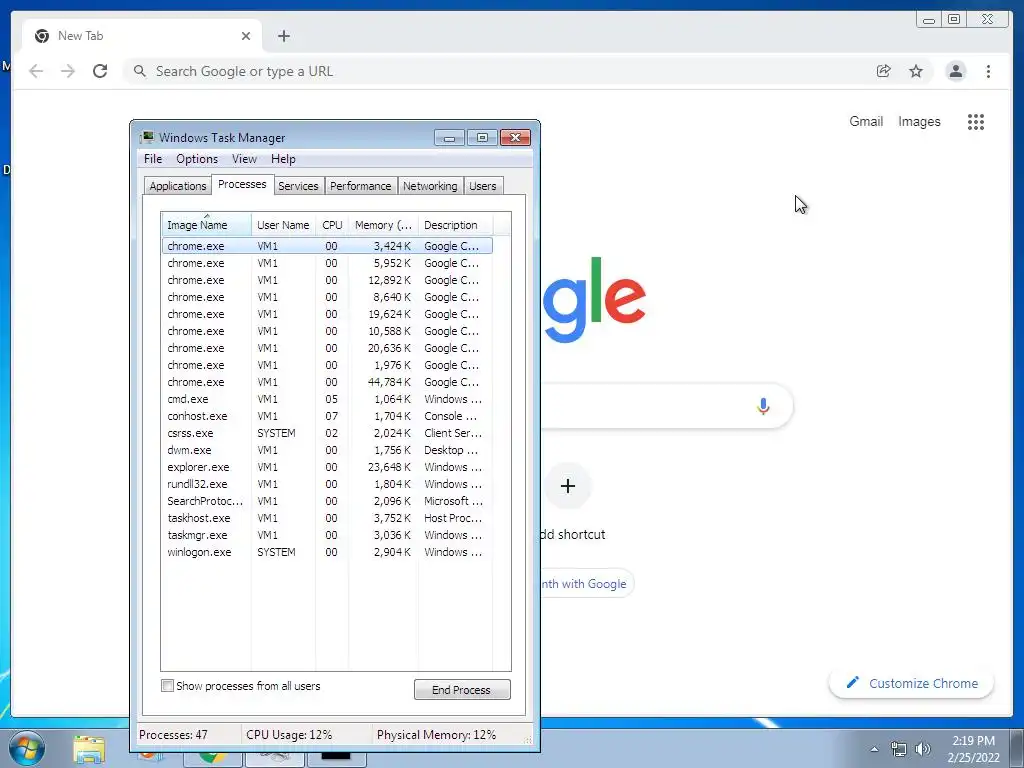This screenshot has width=1024, height=768.
Task: Click the network tray icon
Action: pos(899,749)
